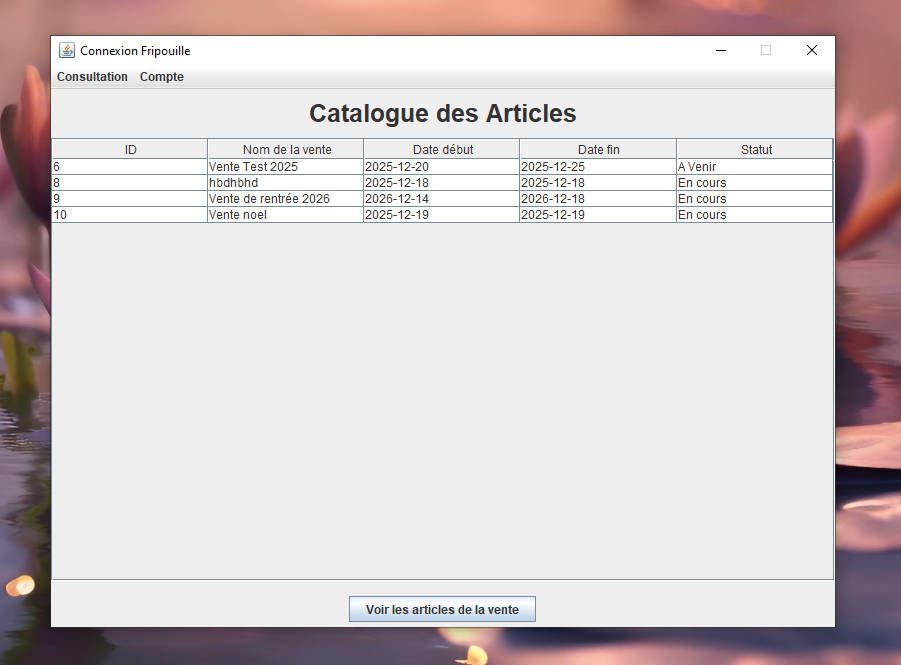Click the A Venir status cell
The height and width of the screenshot is (665, 901).
pos(700,167)
